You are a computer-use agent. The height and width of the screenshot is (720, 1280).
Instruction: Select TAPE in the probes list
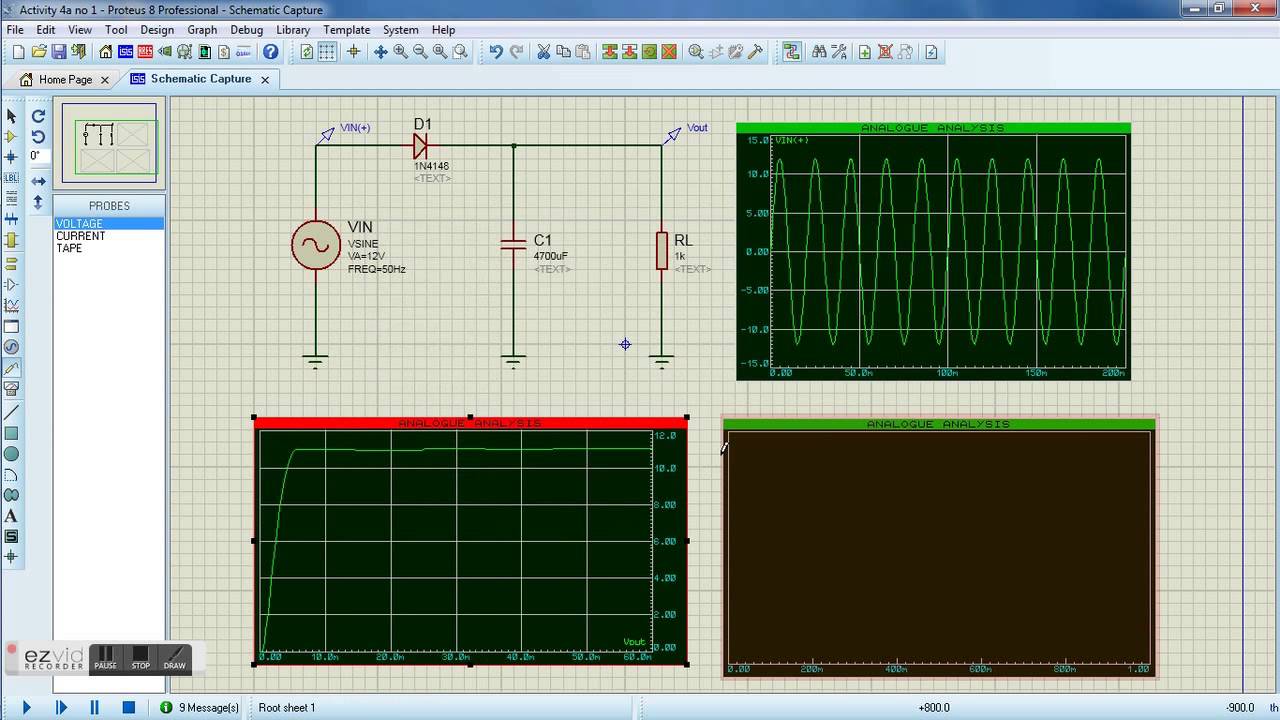(109, 248)
